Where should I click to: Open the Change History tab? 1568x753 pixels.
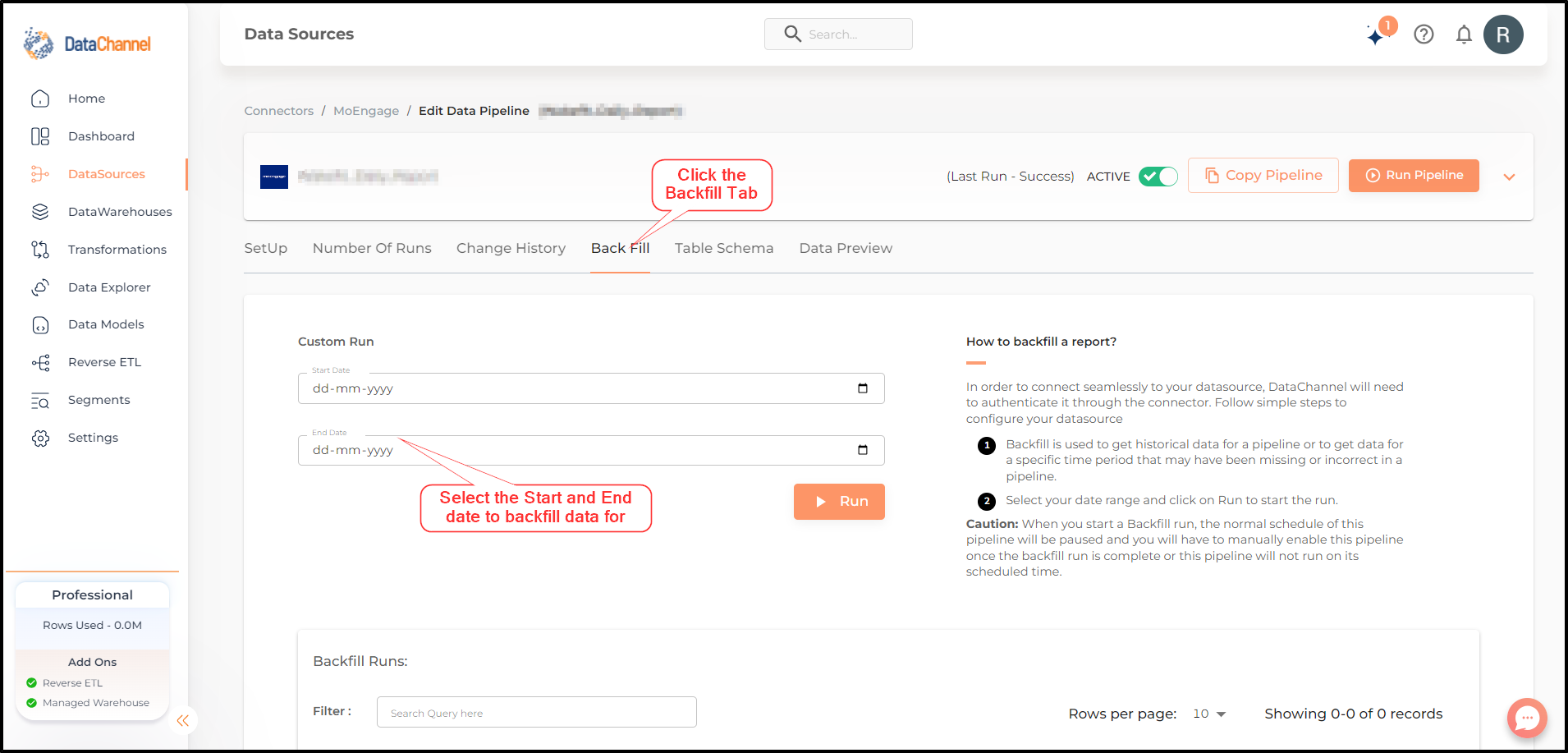(511, 248)
